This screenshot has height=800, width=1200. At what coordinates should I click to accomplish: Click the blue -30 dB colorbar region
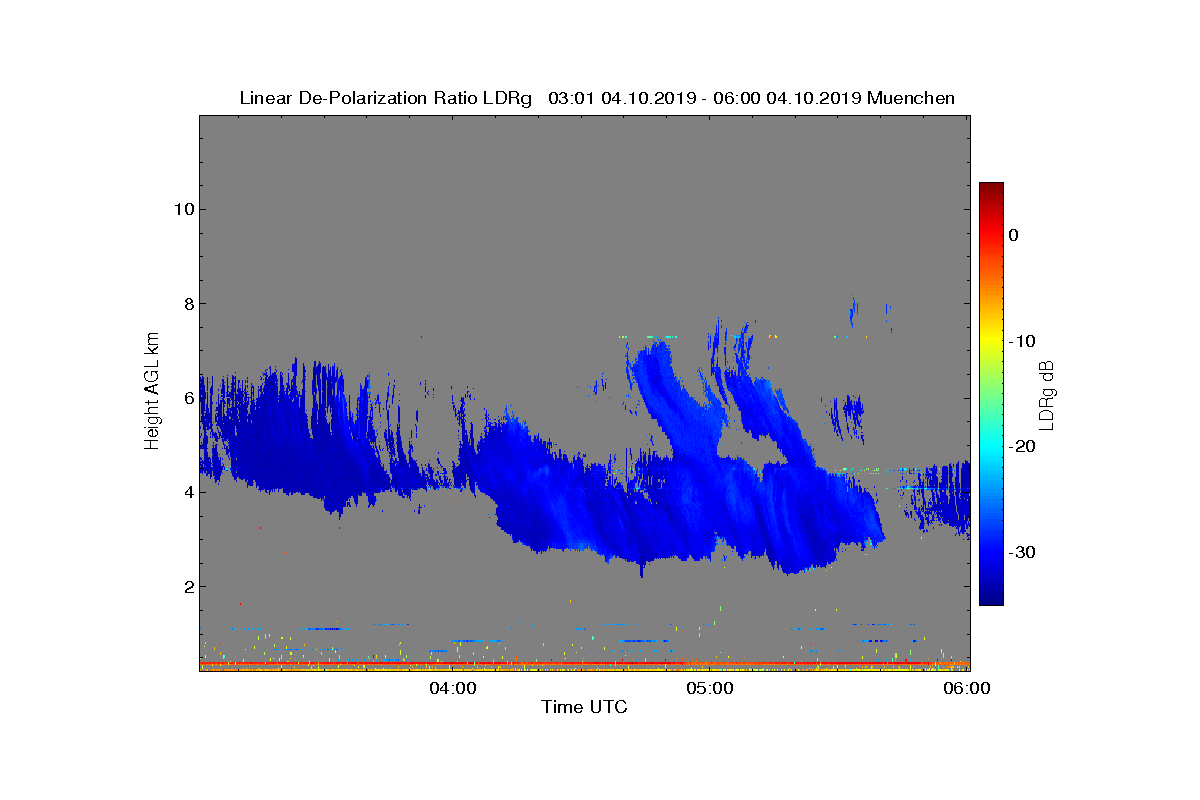tap(991, 552)
